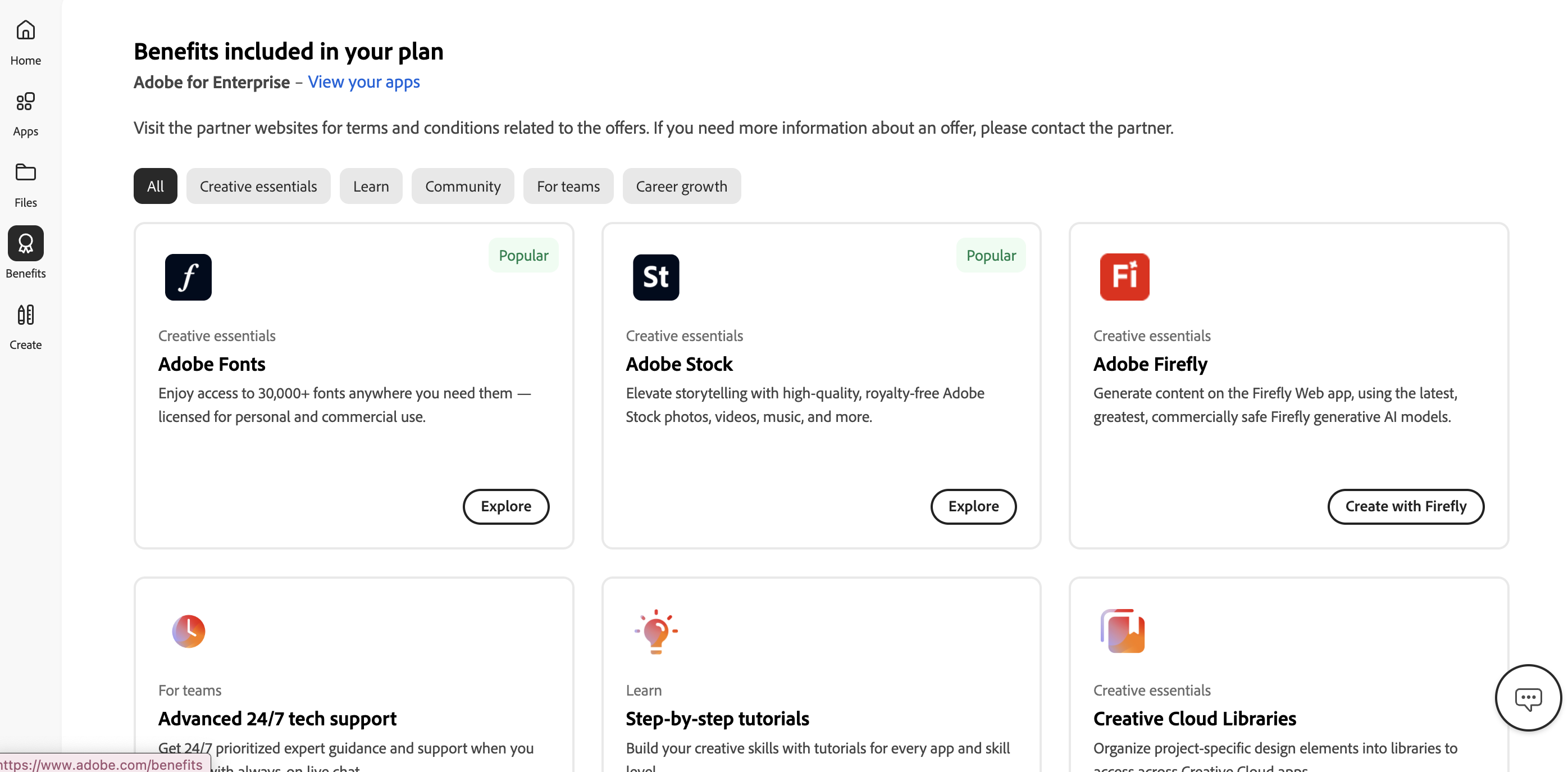Viewport: 1568px width, 772px height.
Task: Select the All filter chip
Action: tap(154, 185)
